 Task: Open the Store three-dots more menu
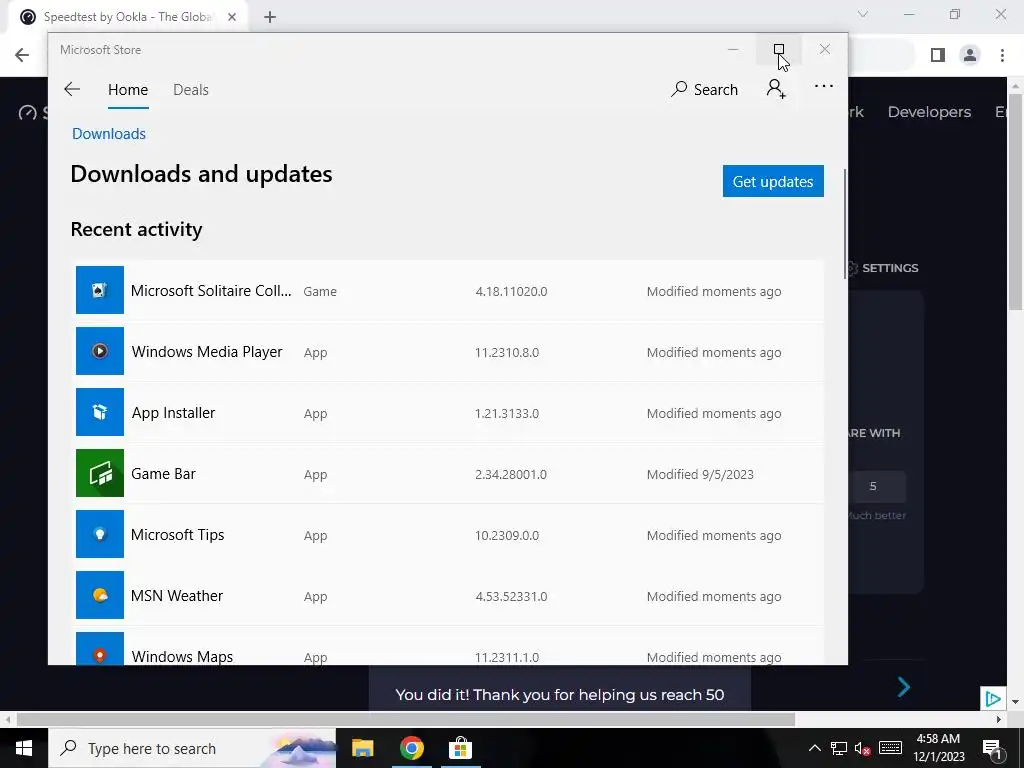[824, 86]
